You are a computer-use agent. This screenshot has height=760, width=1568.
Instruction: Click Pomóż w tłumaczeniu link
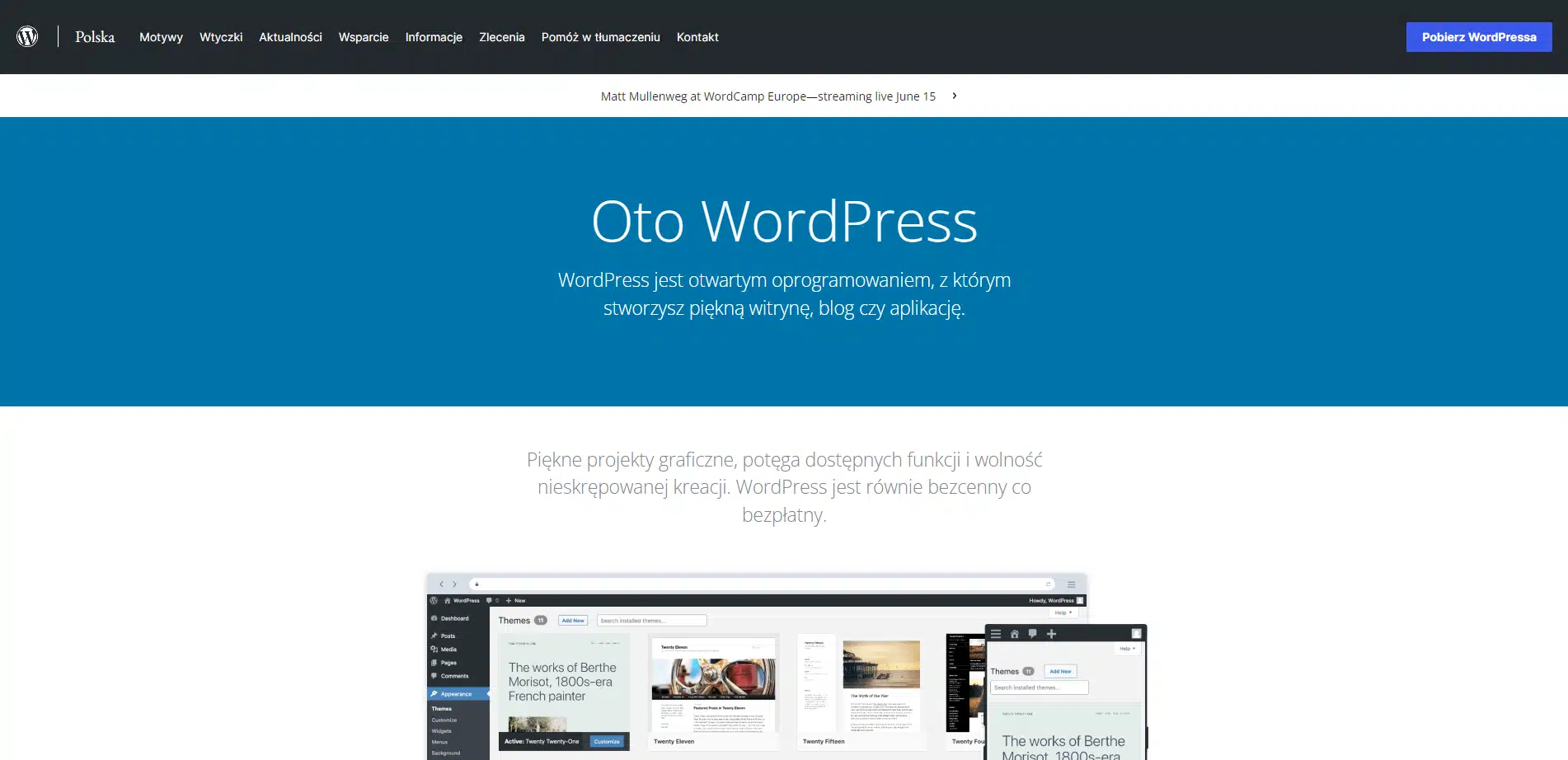(601, 37)
